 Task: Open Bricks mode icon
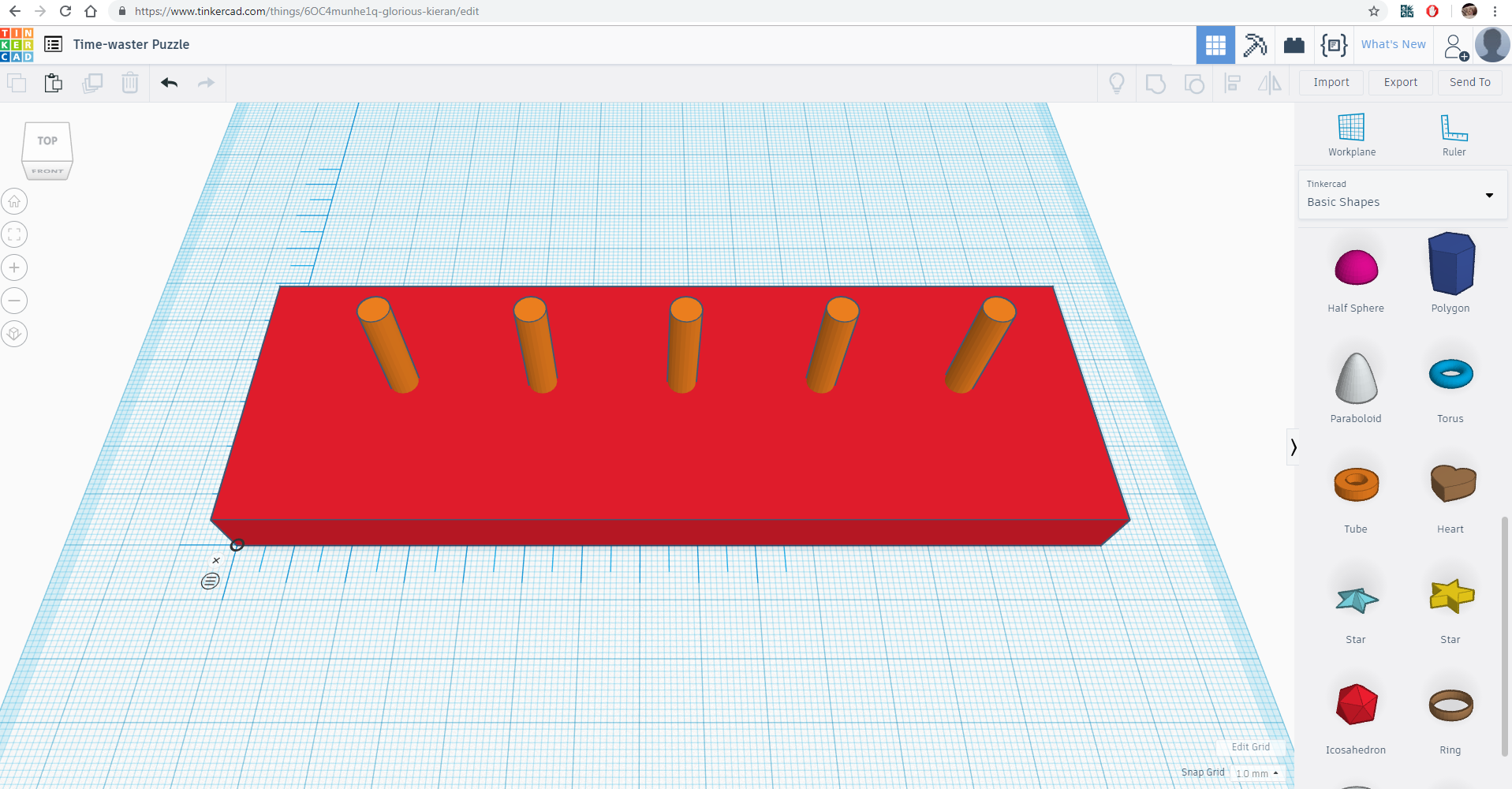point(1294,45)
